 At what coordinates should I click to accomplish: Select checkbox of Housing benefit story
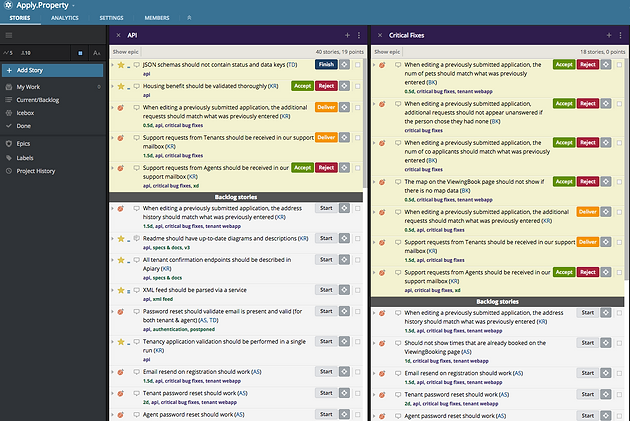tap(358, 86)
